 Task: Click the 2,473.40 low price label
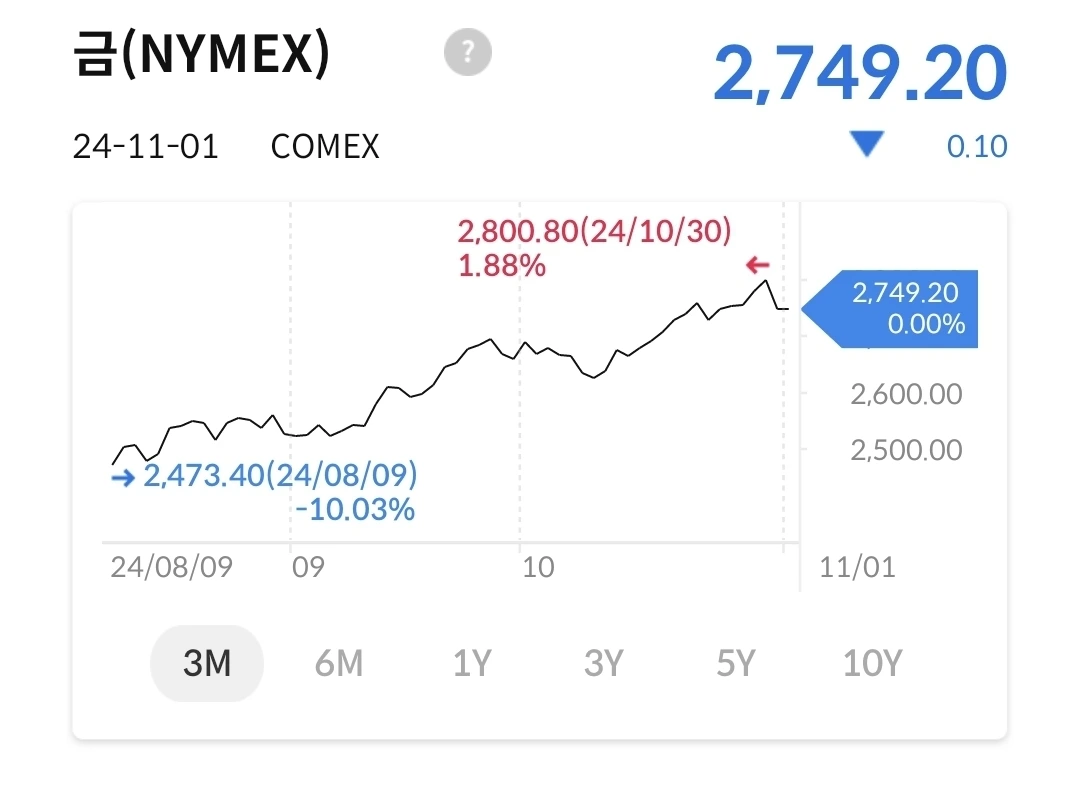pos(280,475)
